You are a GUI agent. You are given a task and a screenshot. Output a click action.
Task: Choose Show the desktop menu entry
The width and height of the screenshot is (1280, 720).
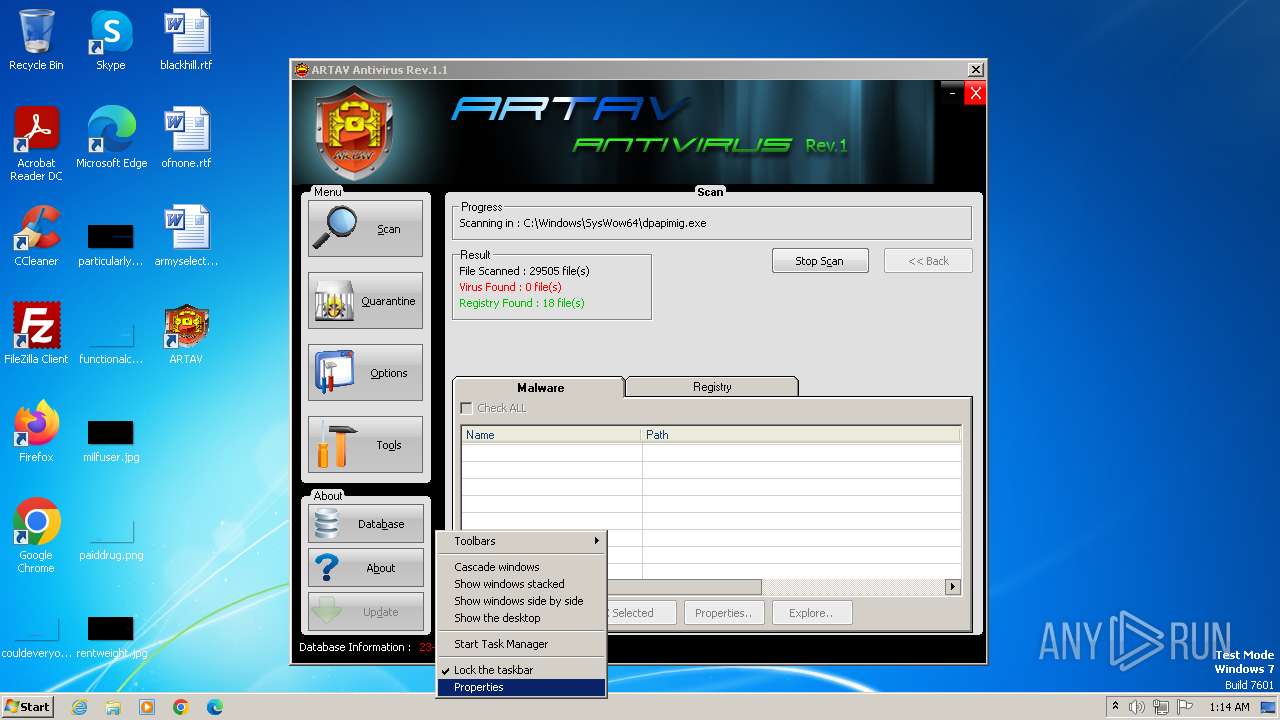[x=521, y=618]
